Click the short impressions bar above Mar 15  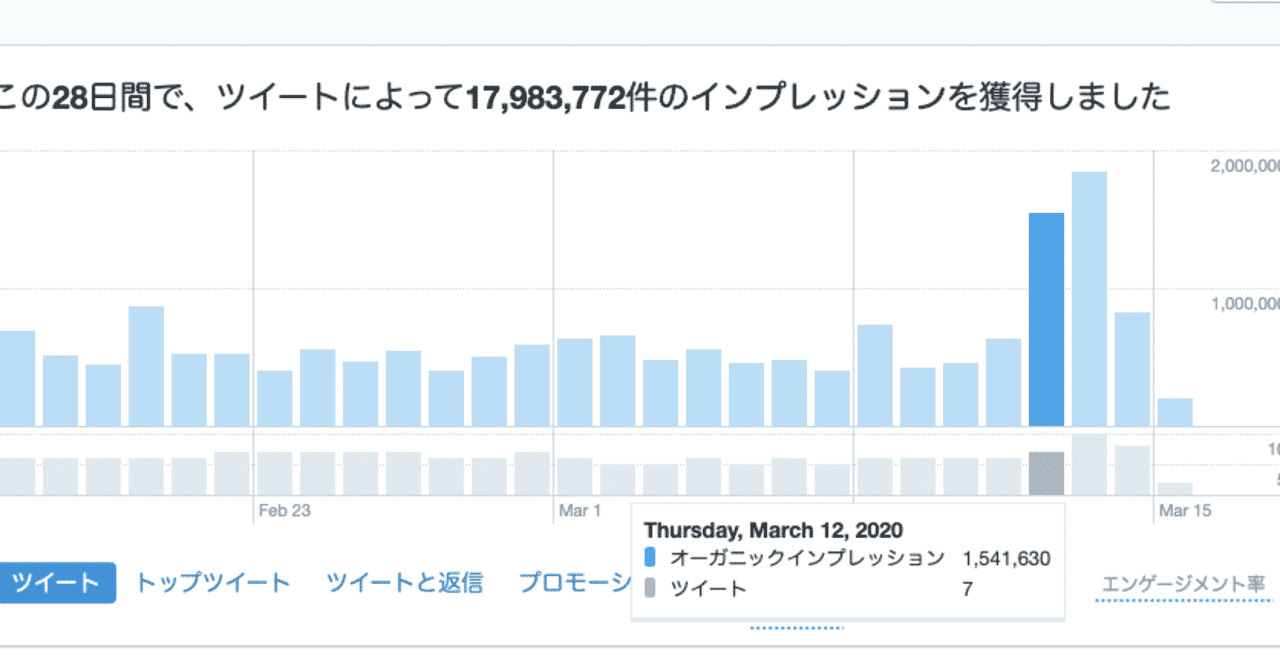[1175, 412]
